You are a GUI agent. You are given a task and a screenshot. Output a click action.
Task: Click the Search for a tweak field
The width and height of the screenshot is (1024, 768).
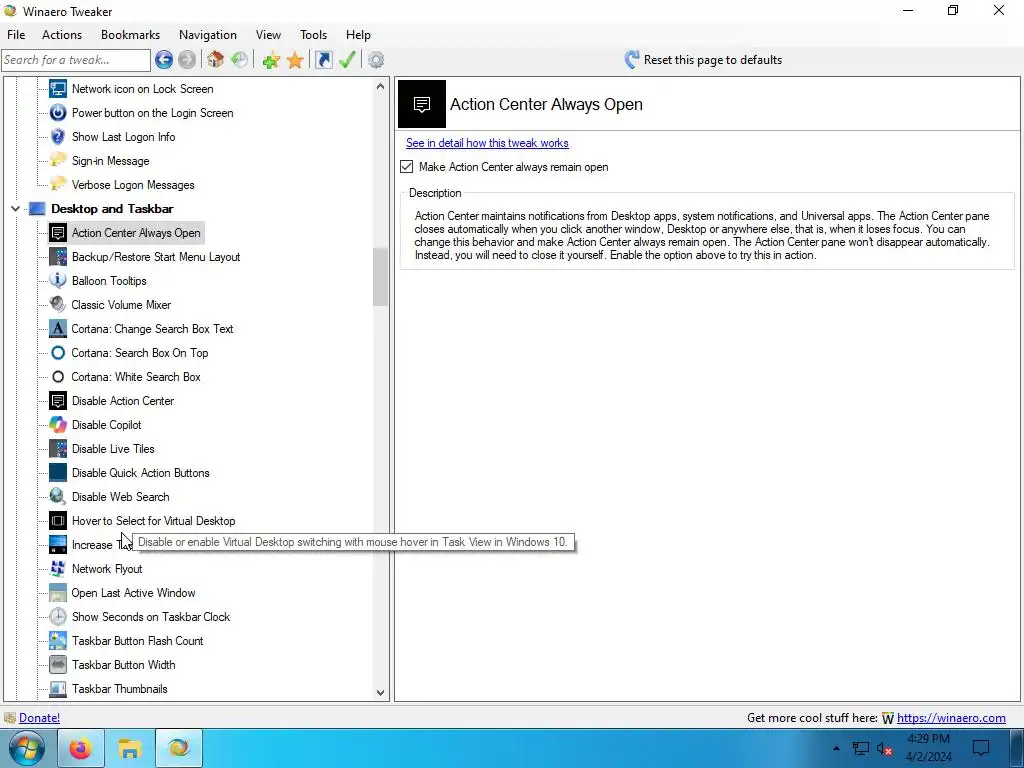pyautogui.click(x=76, y=60)
